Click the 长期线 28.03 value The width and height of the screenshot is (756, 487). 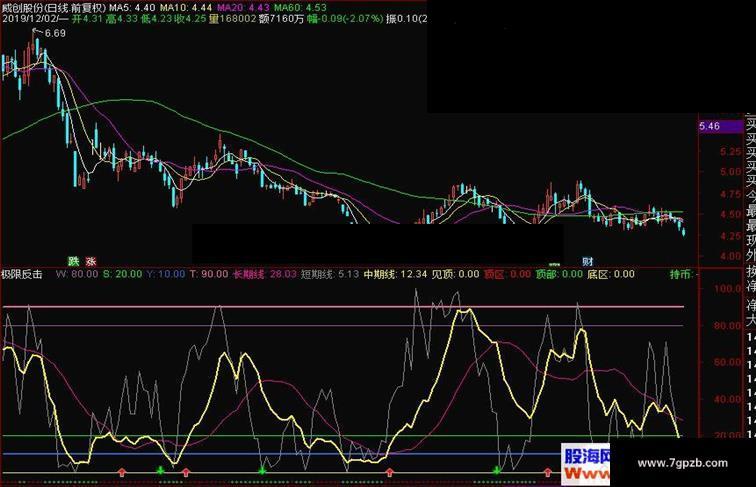click(x=265, y=274)
